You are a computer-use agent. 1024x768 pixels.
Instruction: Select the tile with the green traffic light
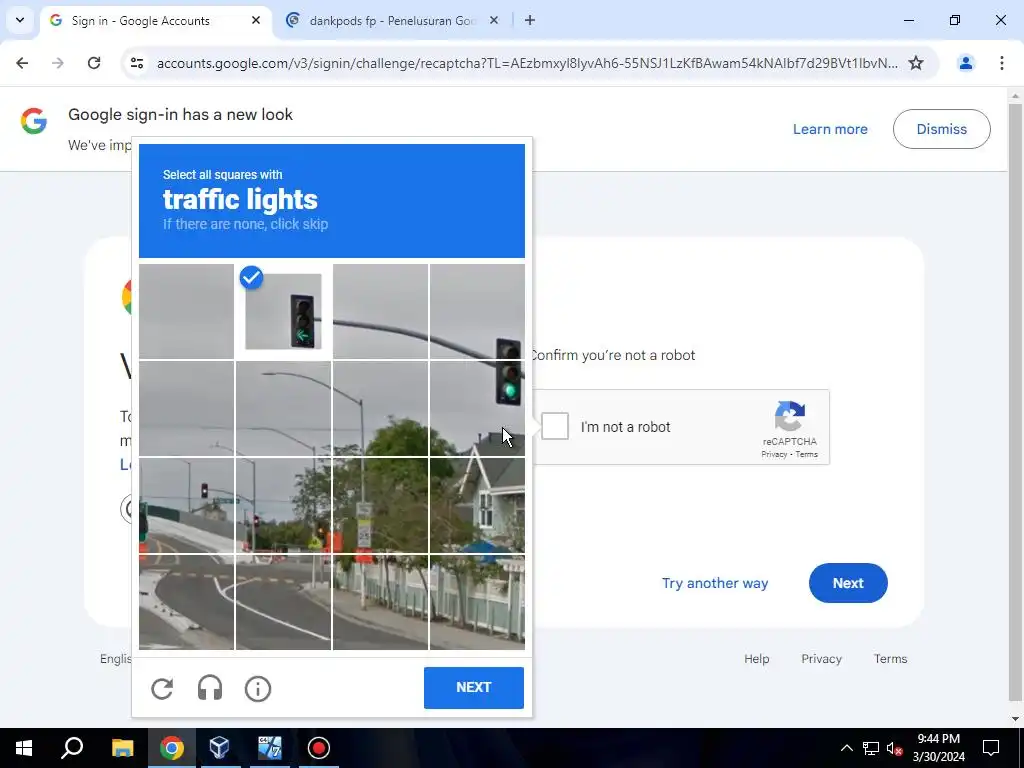click(477, 408)
